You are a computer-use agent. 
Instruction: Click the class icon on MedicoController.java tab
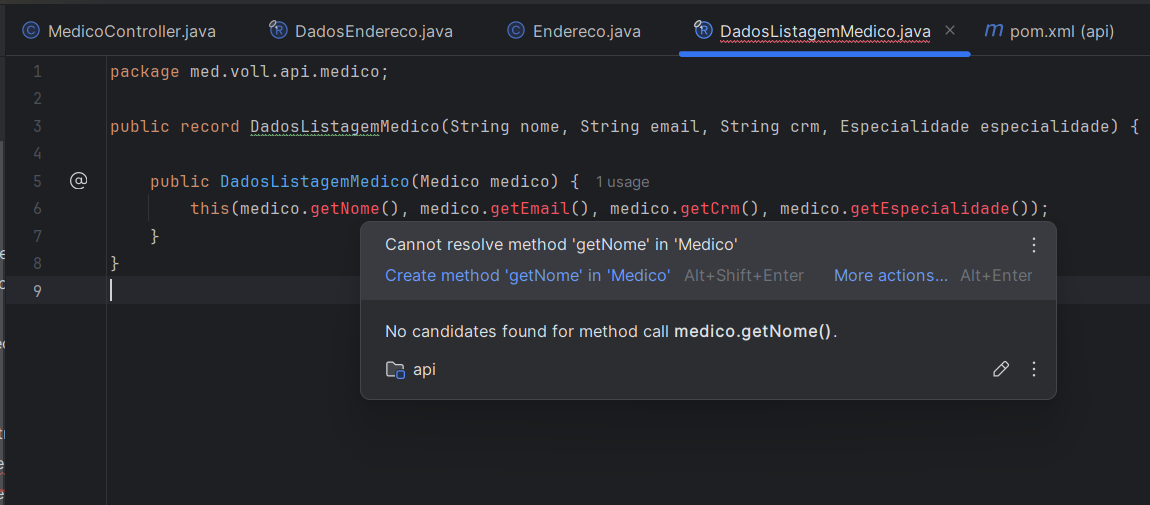click(30, 31)
